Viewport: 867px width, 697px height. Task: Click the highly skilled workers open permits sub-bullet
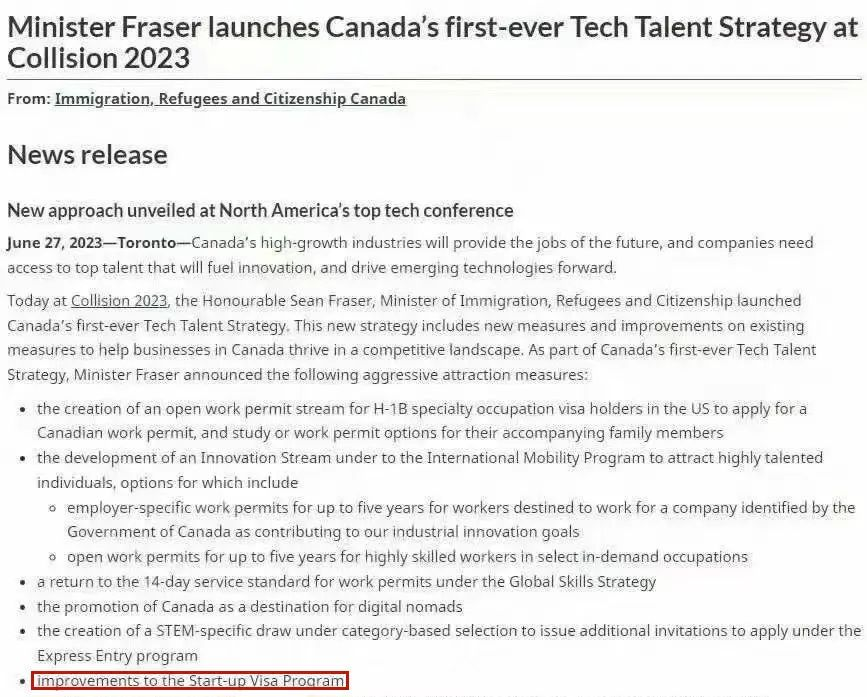(x=408, y=557)
